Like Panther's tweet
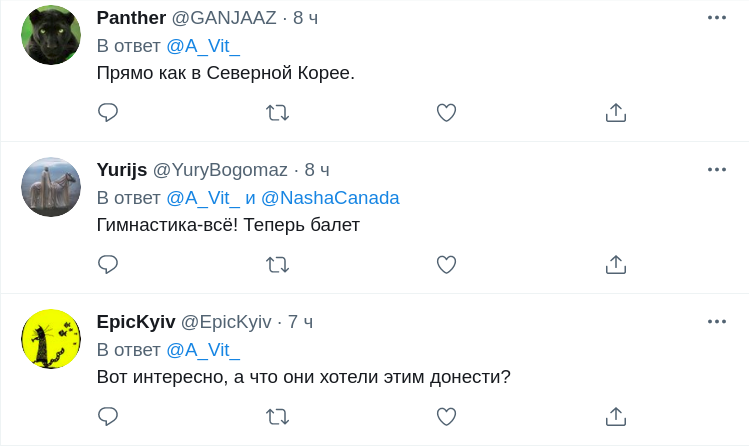This screenshot has height=446, width=749. pyautogui.click(x=447, y=113)
